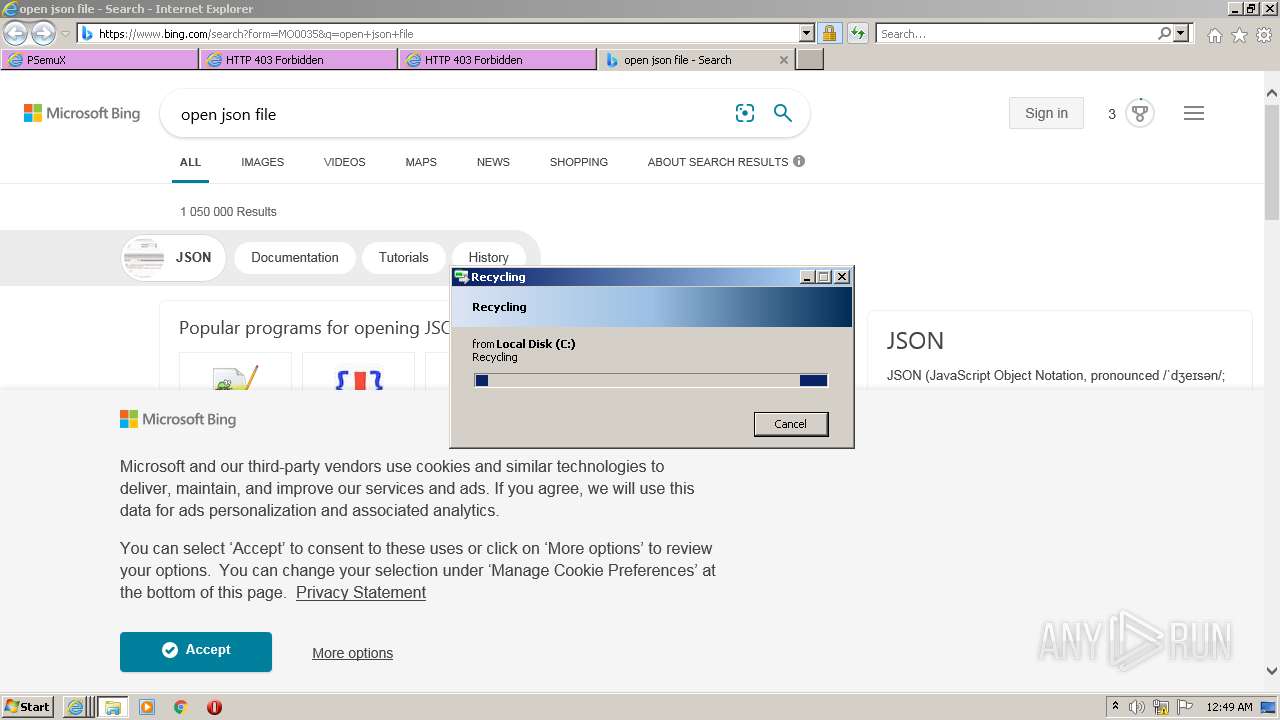This screenshot has height=720, width=1280.
Task: Click the Sign in button
Action: point(1046,113)
